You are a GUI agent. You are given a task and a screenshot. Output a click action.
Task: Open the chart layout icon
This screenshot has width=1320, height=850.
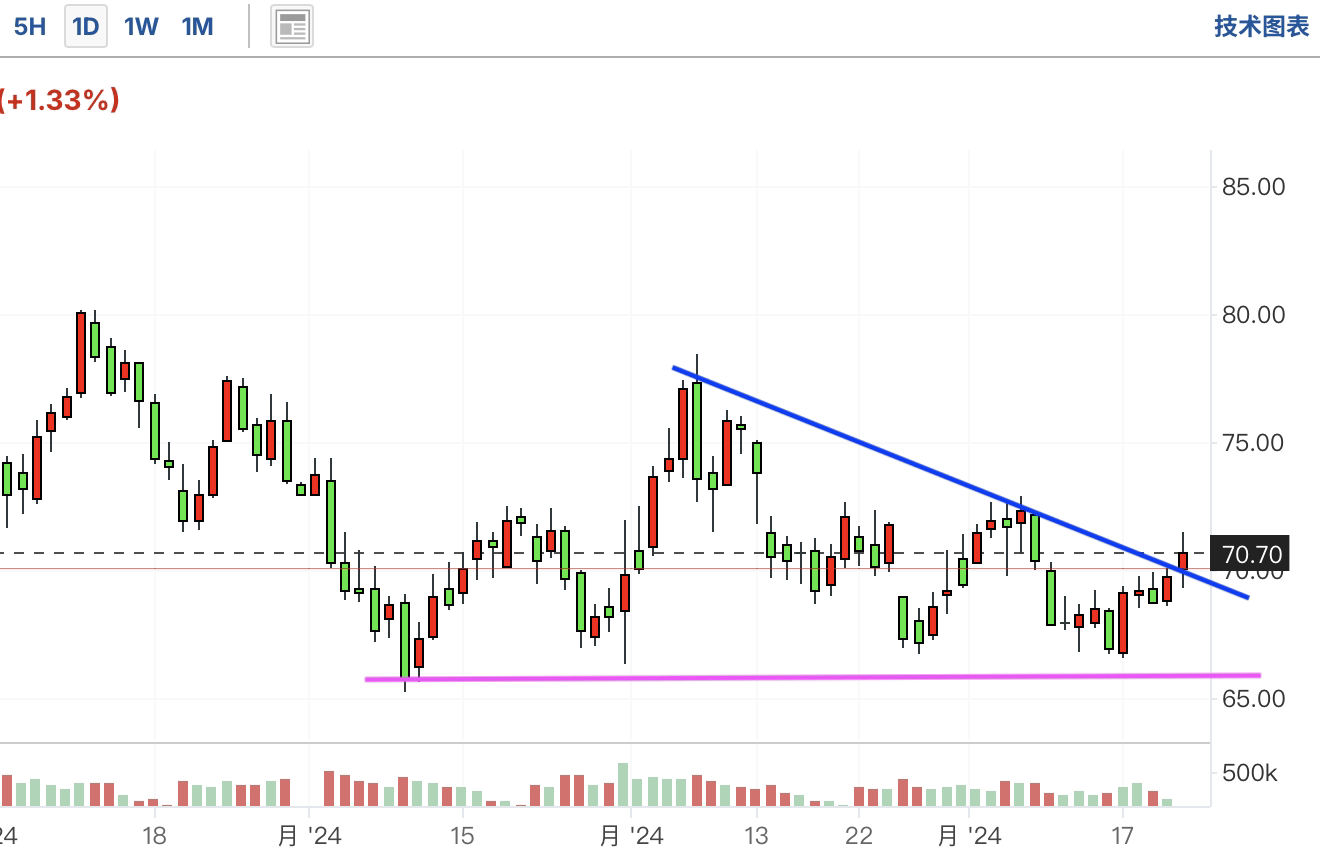point(293,27)
